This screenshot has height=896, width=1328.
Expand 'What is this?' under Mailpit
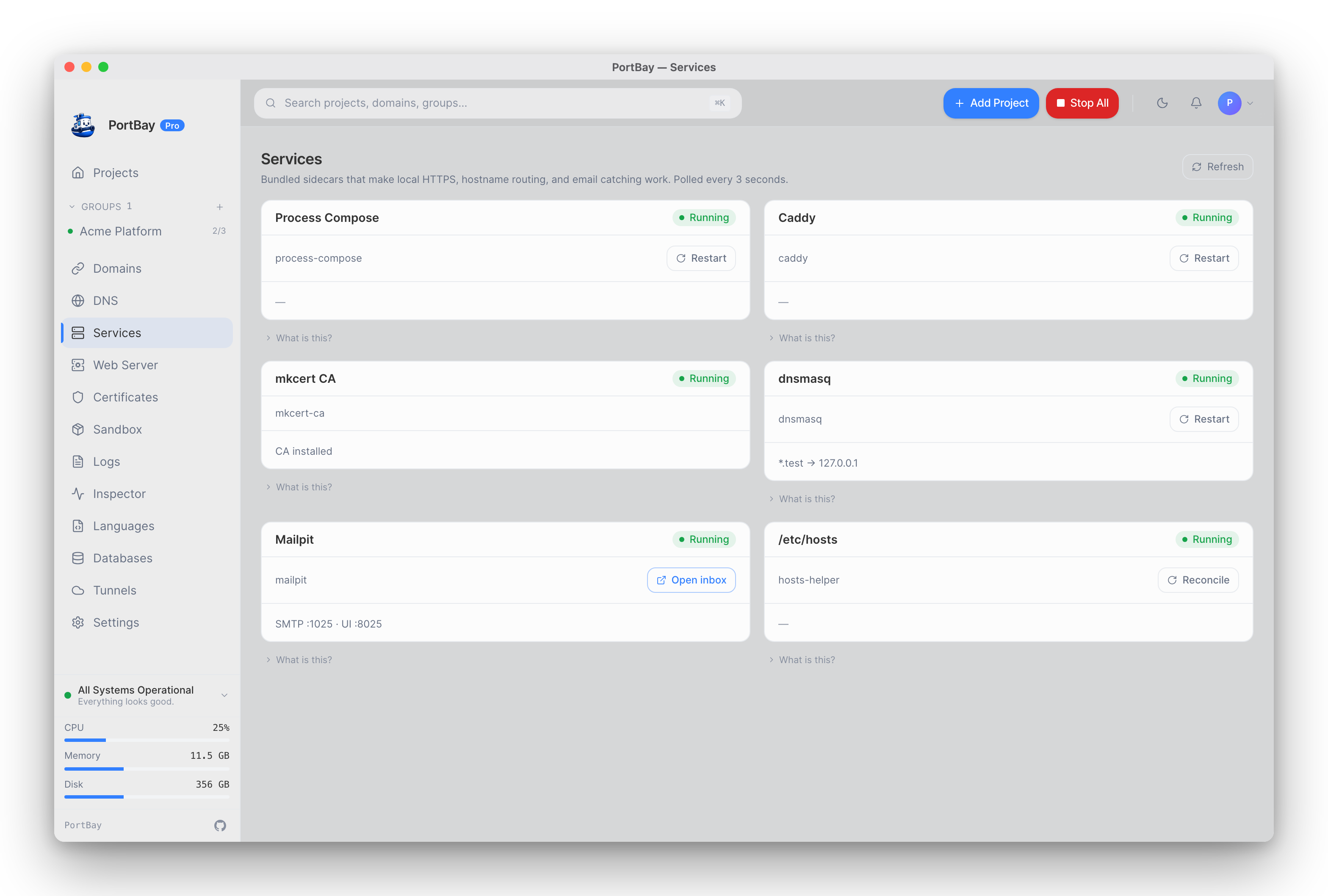(x=299, y=660)
